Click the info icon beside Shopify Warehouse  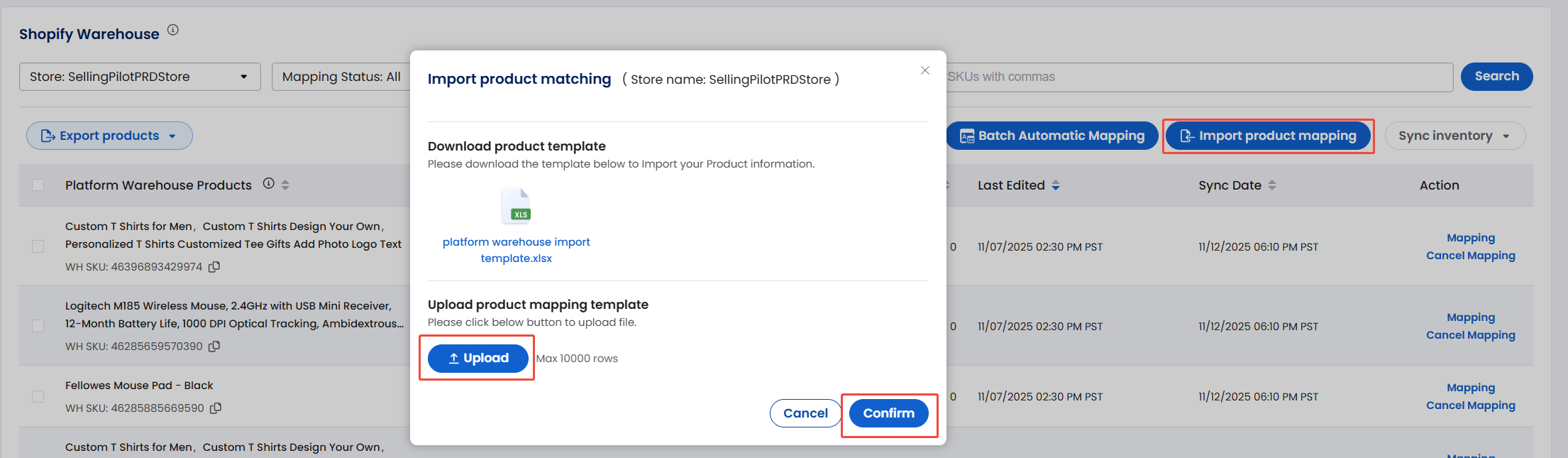pos(173,30)
